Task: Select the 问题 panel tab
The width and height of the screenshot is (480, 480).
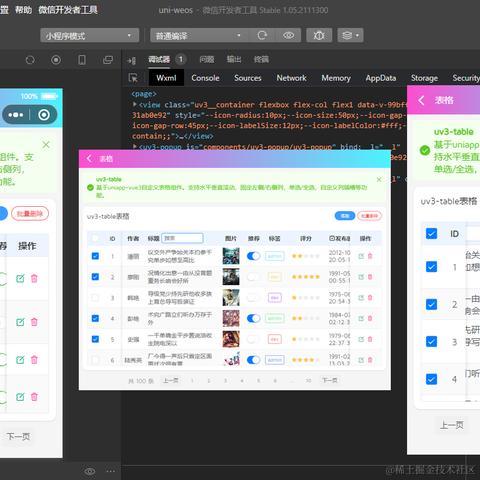Action: pos(207,59)
